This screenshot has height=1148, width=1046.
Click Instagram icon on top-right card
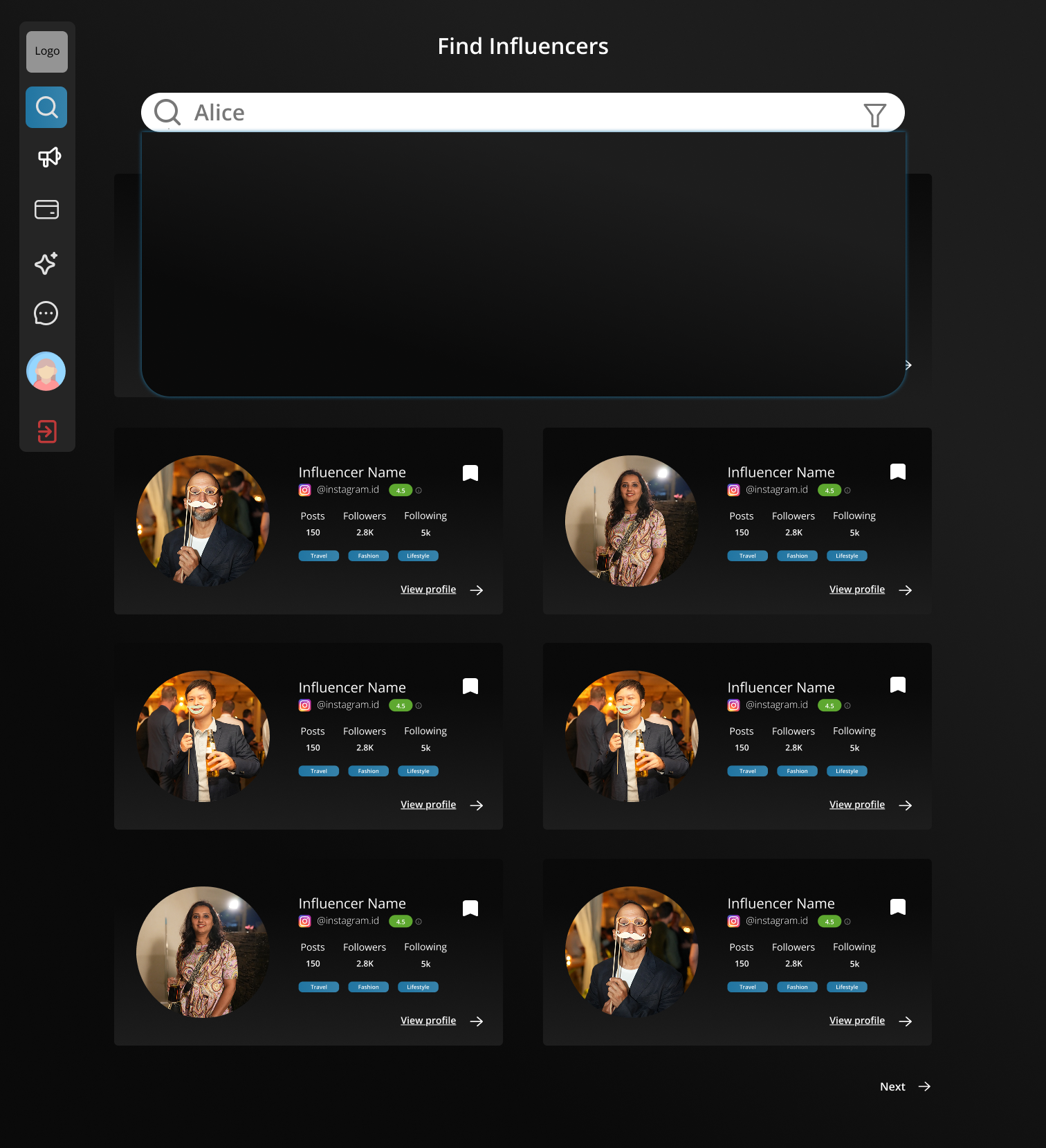pos(734,490)
